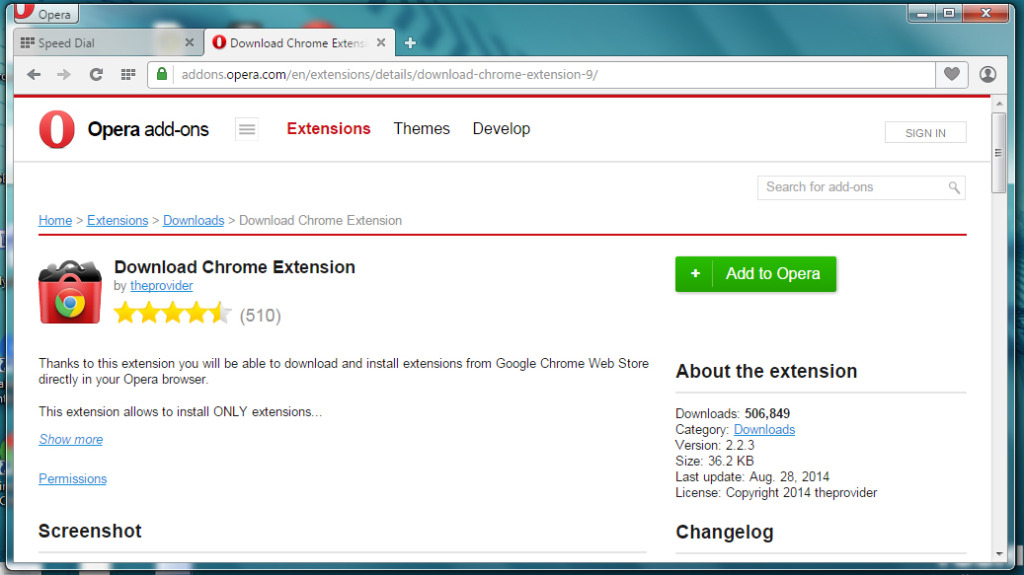Focus the Search for add-ons field
Viewport: 1024px width, 575px height.
pos(850,187)
